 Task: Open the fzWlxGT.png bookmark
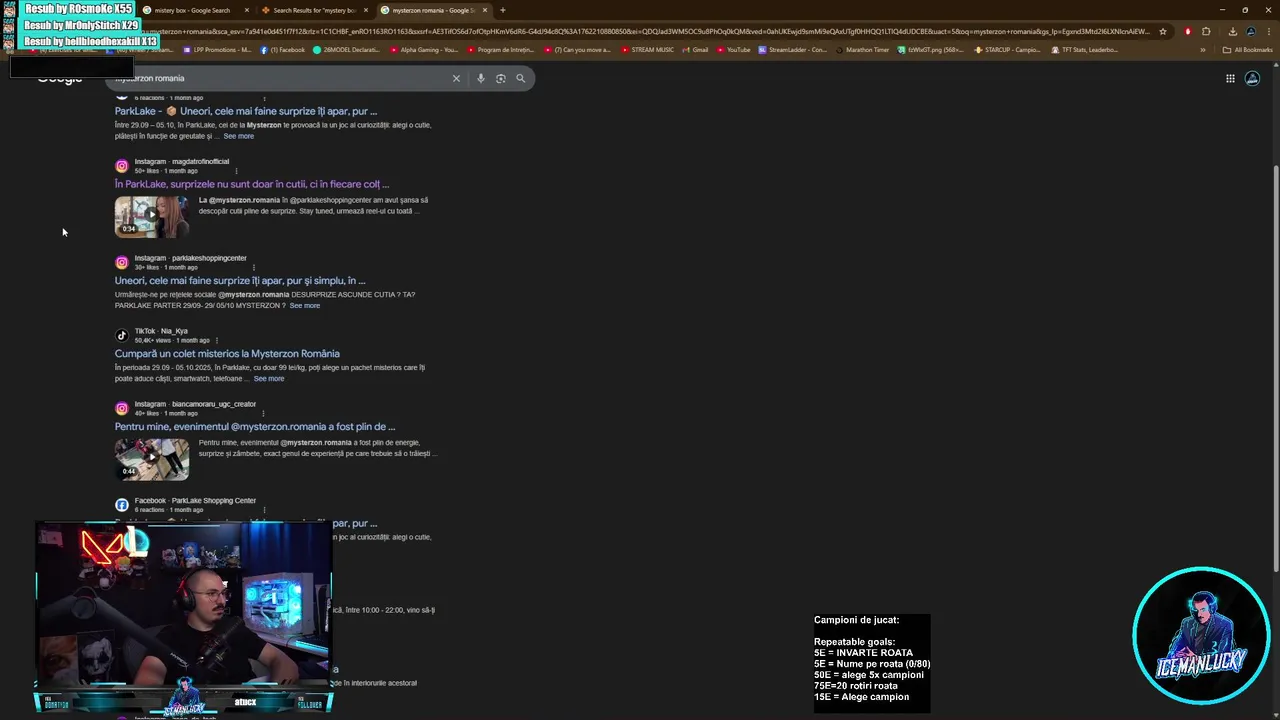(931, 49)
